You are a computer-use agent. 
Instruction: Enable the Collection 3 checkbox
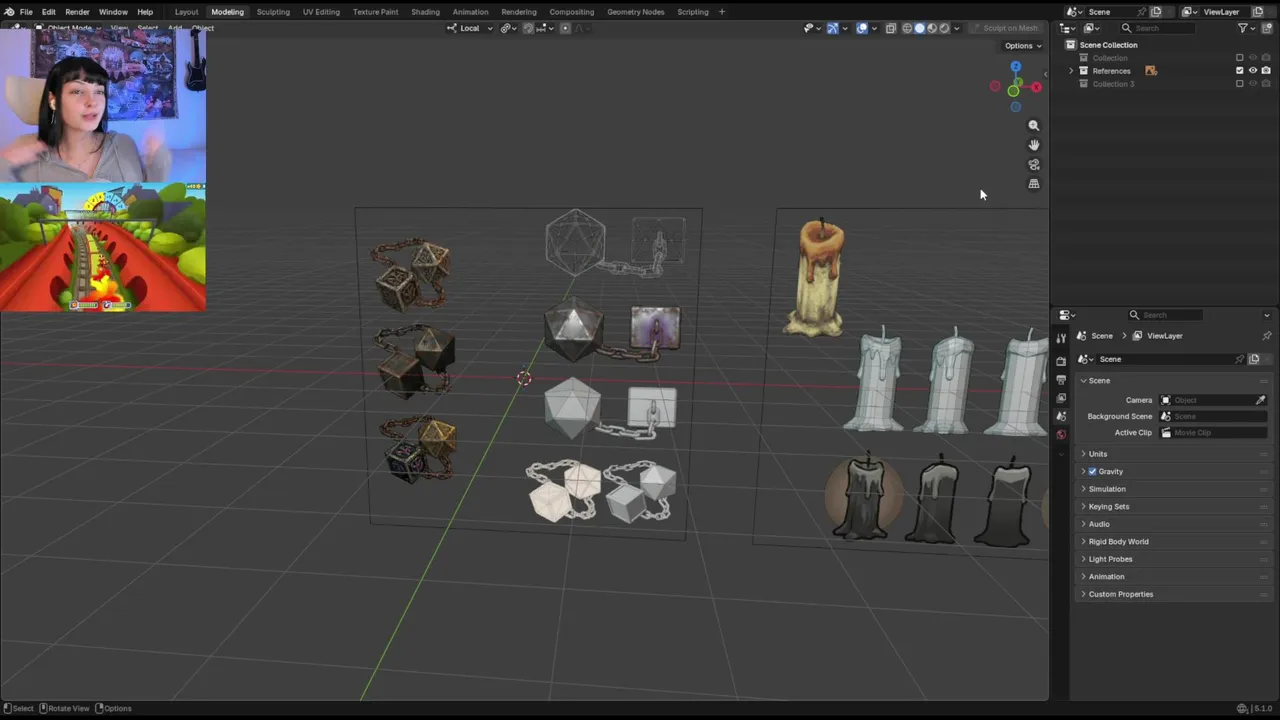1240,84
